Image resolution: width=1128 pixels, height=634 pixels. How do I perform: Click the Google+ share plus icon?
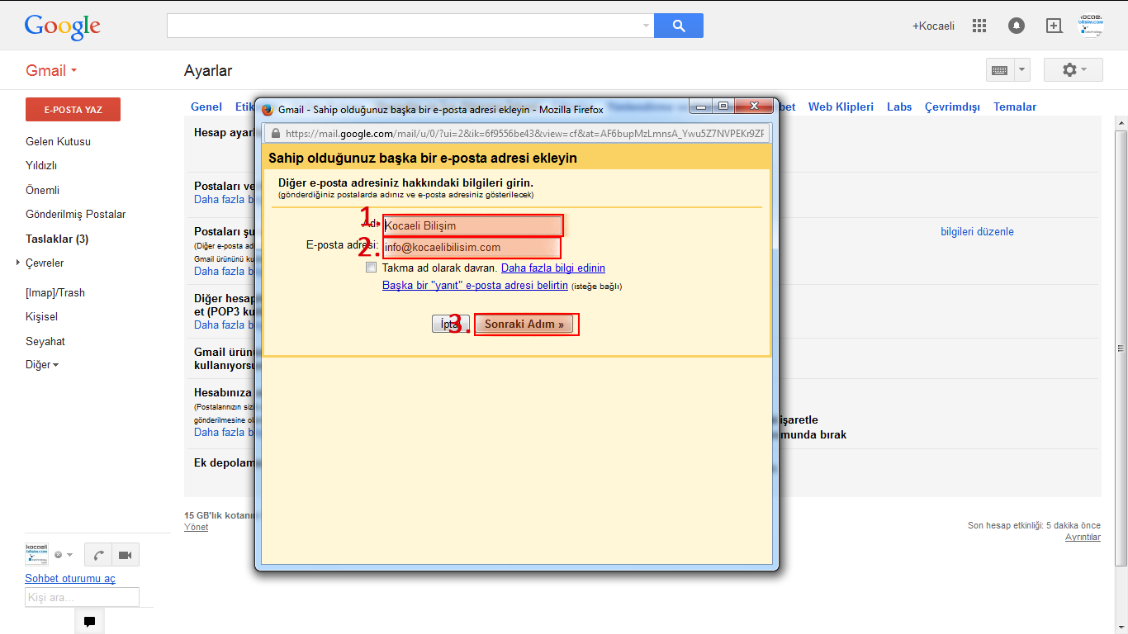click(1053, 26)
